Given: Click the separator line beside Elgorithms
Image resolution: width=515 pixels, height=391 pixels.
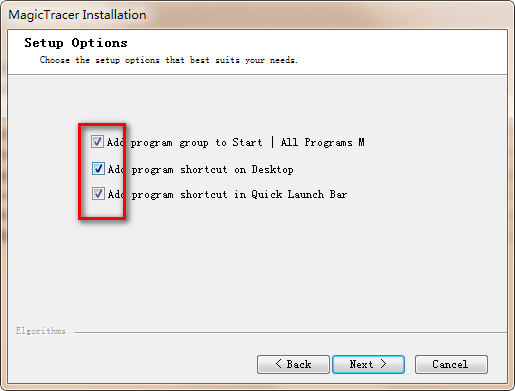Looking at the screenshot, I should point(290,332).
